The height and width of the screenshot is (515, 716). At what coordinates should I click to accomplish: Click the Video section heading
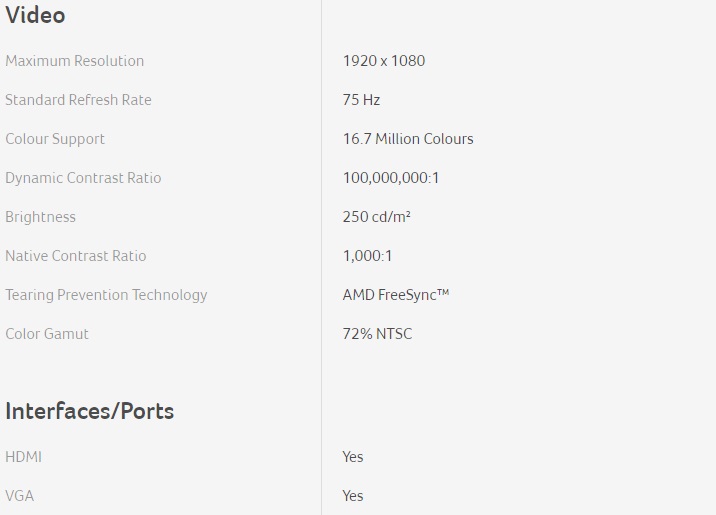click(x=35, y=16)
